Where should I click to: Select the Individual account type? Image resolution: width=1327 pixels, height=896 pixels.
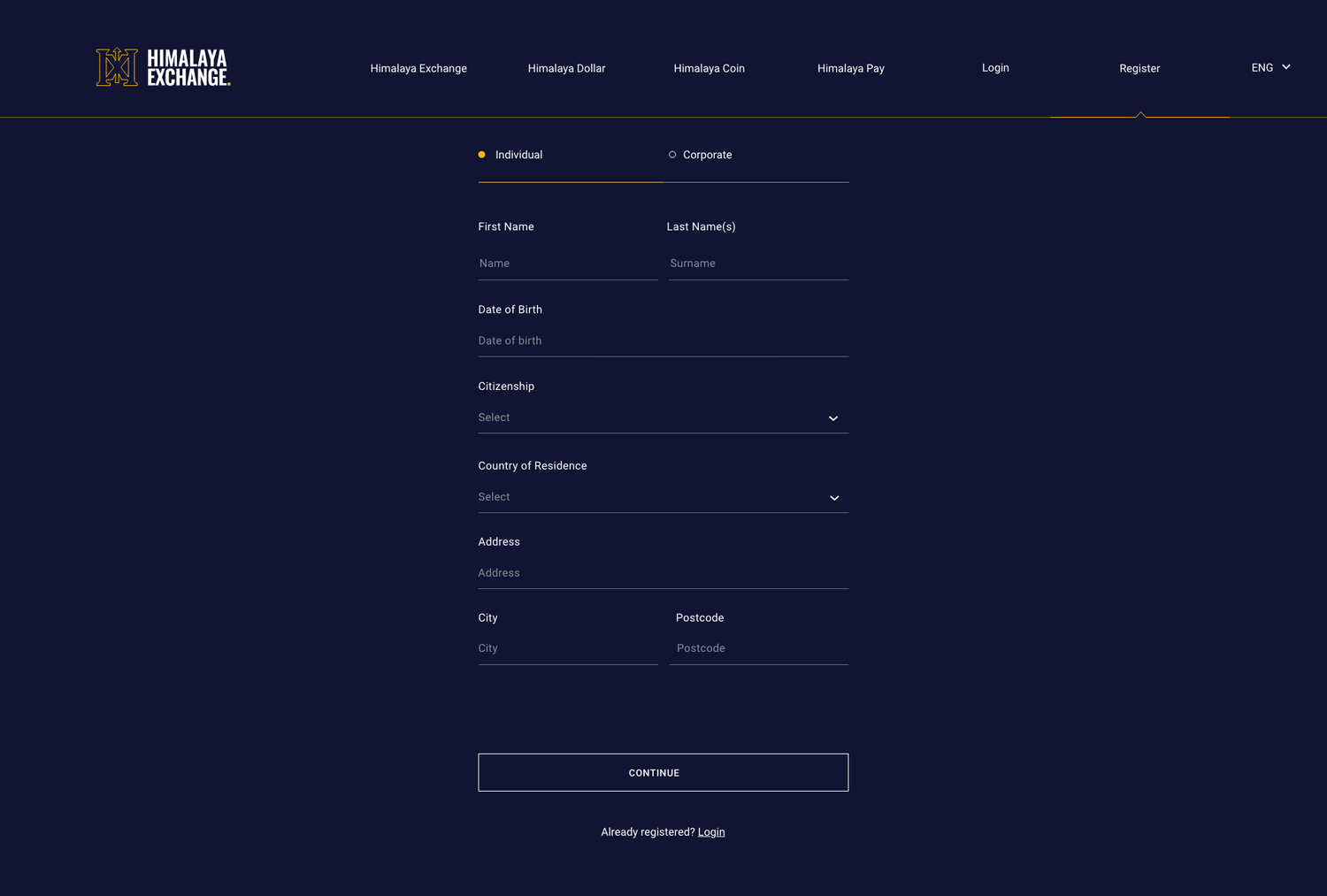point(510,155)
